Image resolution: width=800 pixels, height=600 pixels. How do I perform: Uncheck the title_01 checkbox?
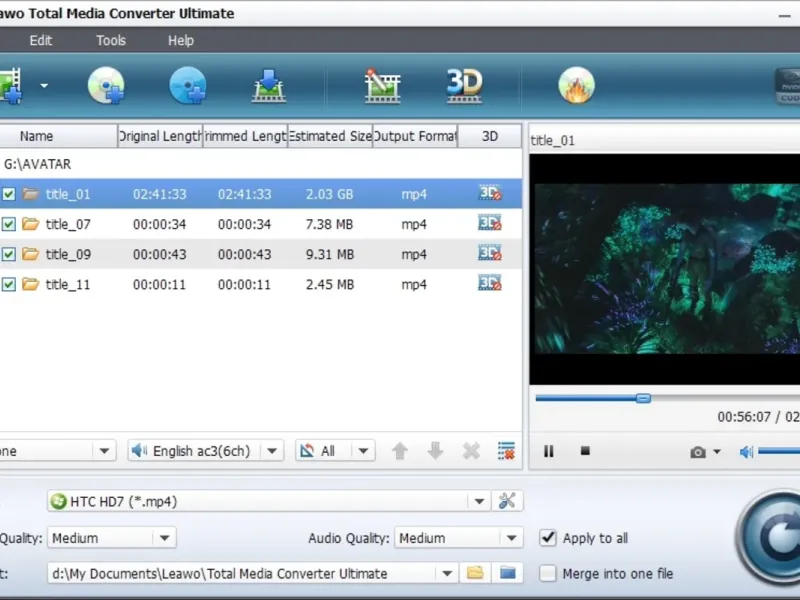[x=9, y=194]
